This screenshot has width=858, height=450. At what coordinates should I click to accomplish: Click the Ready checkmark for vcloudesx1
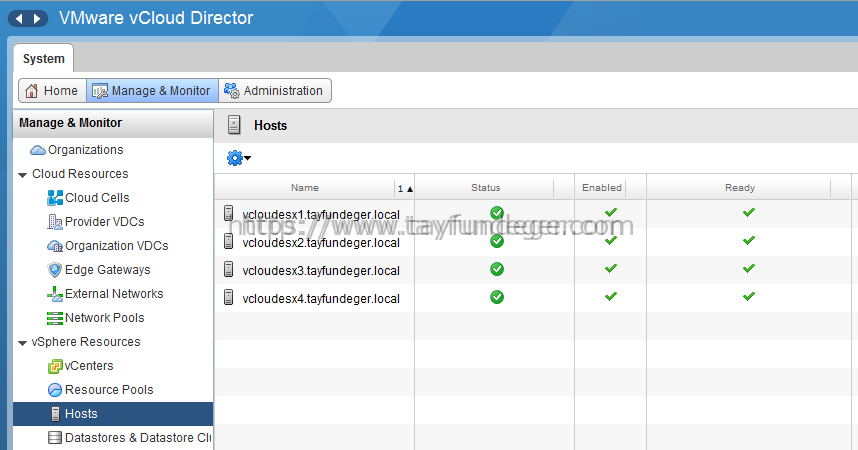tap(749, 212)
